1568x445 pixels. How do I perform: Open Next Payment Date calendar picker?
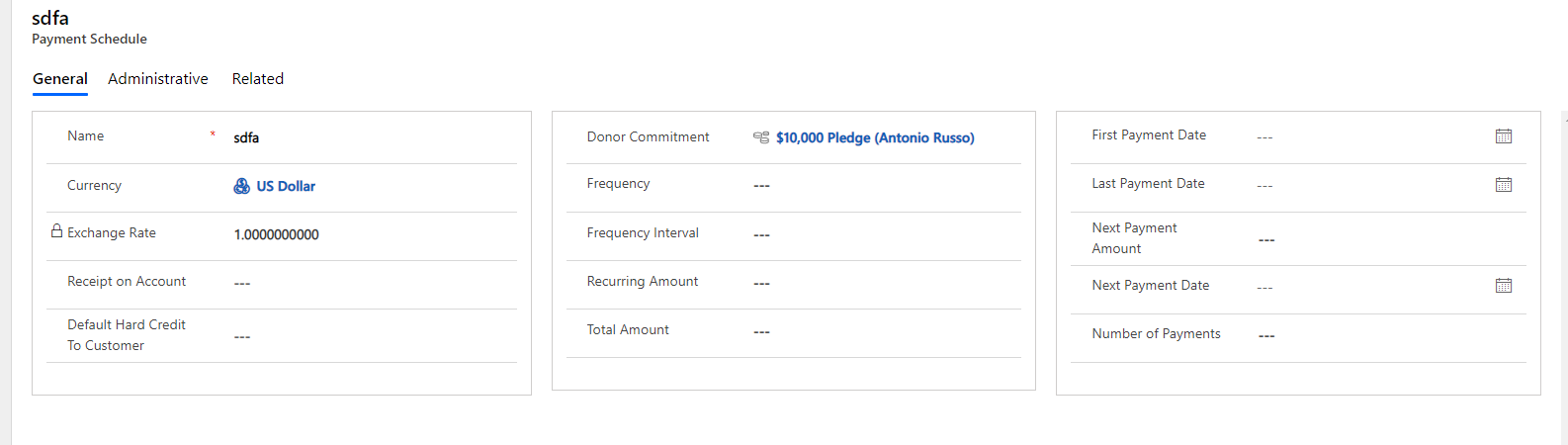tap(1503, 286)
